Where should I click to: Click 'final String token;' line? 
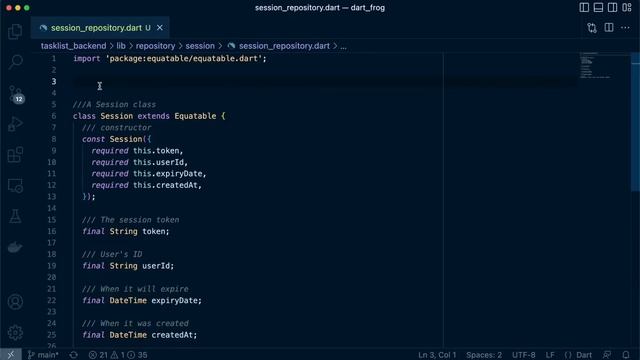125,231
